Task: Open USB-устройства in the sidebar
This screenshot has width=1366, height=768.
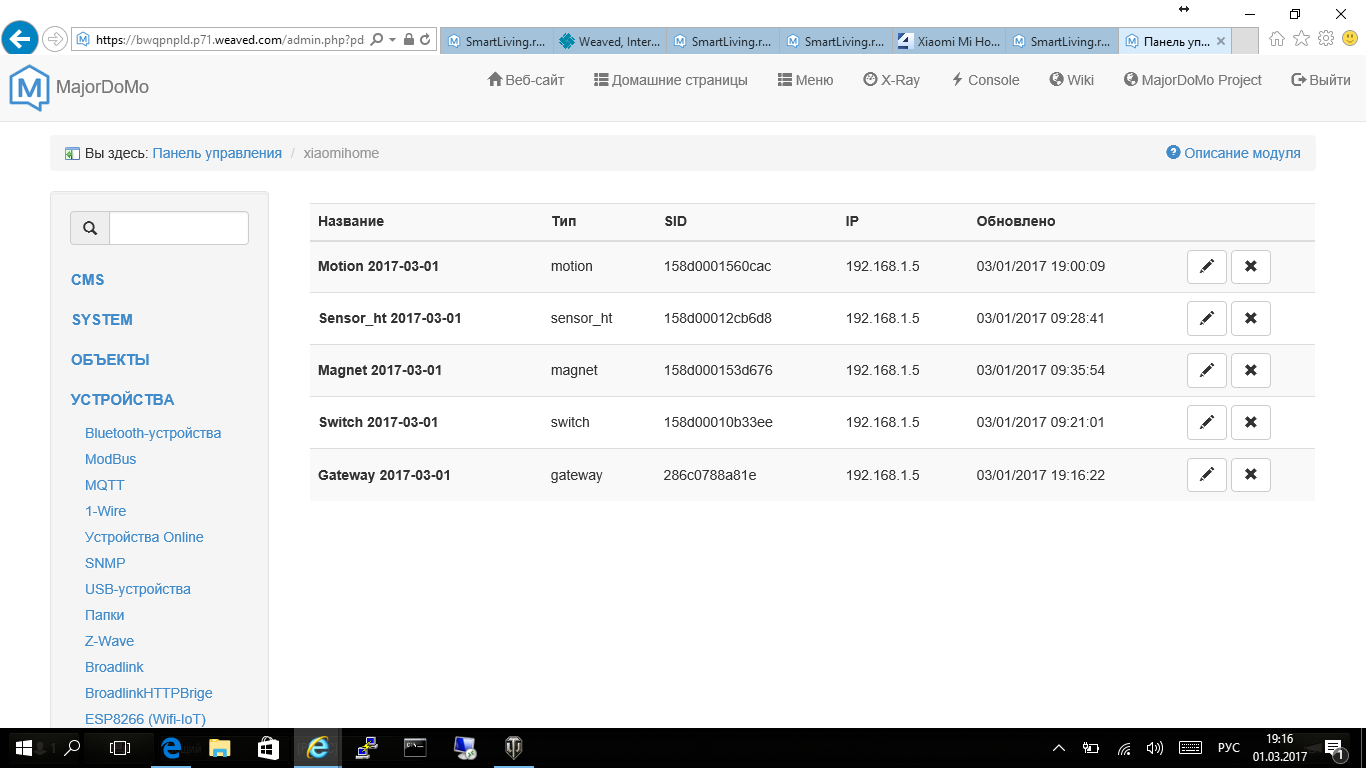Action: click(x=138, y=589)
